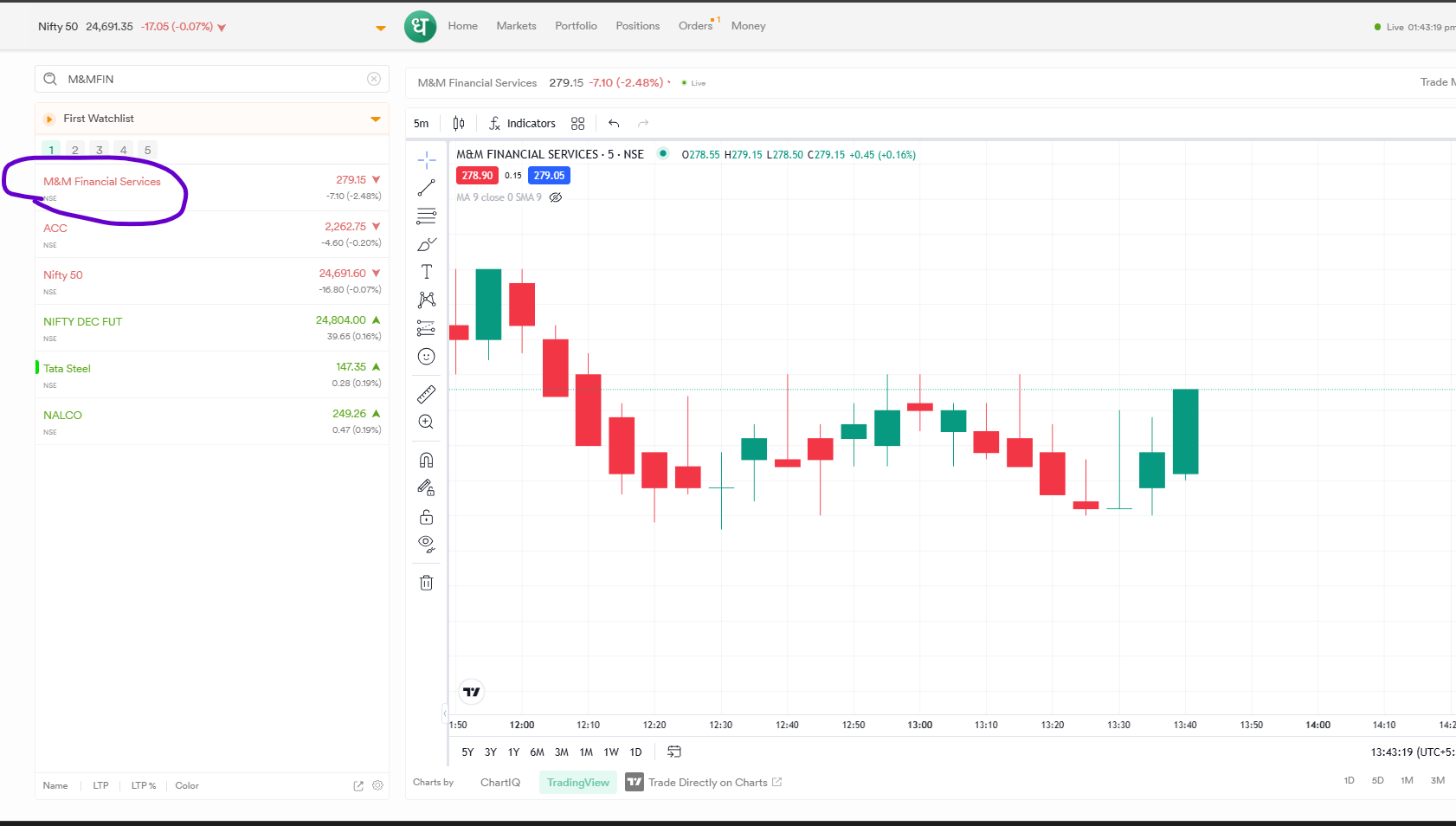Switch to watchlist tab 3
The image size is (1456, 826).
click(100, 150)
